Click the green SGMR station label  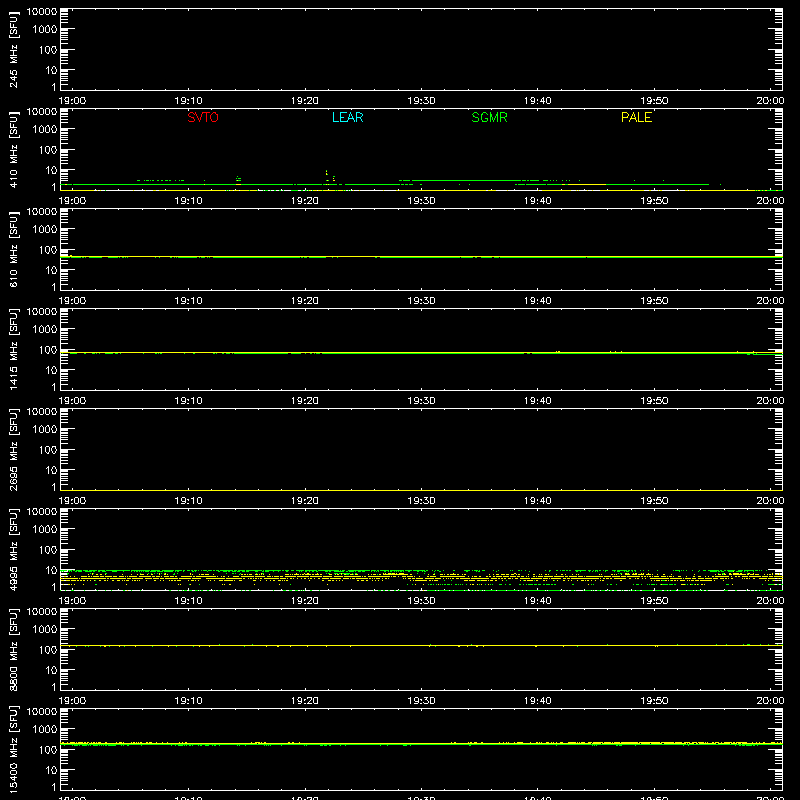[489, 117]
